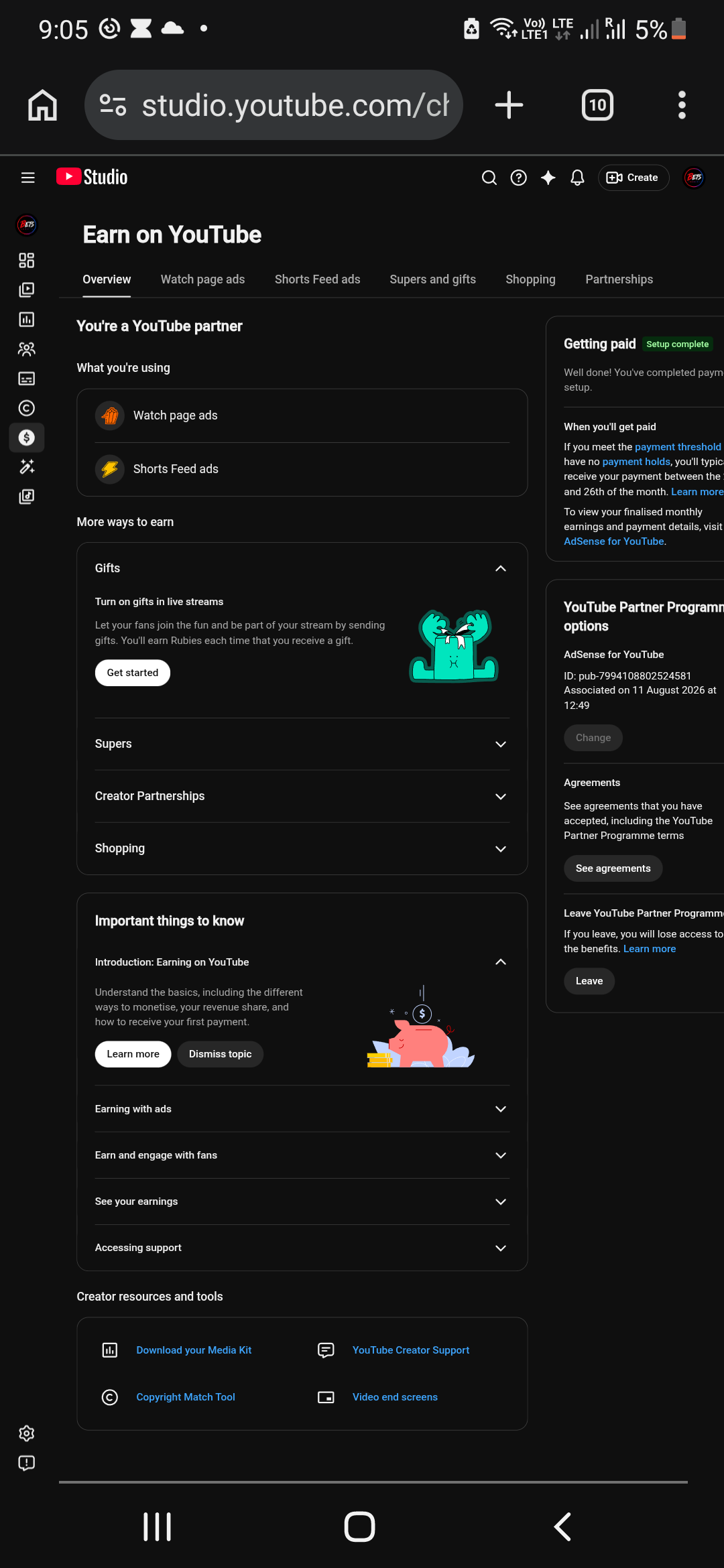Click Get started for gifts
This screenshot has height=1568, width=724.
(133, 673)
